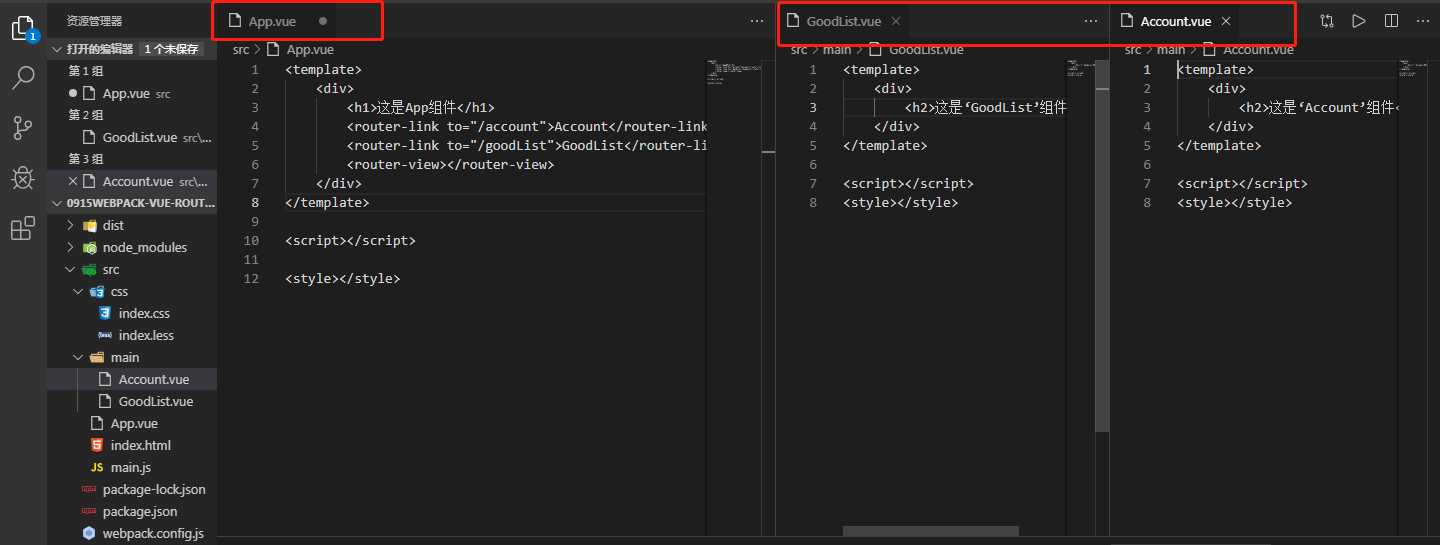Close Account.vue in open editors list

click(x=73, y=181)
